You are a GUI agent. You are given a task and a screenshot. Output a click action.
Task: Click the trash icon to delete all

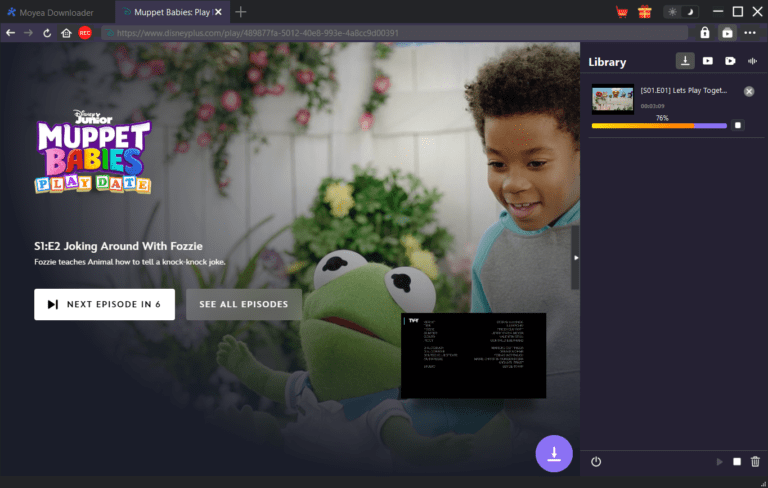pyautogui.click(x=755, y=462)
